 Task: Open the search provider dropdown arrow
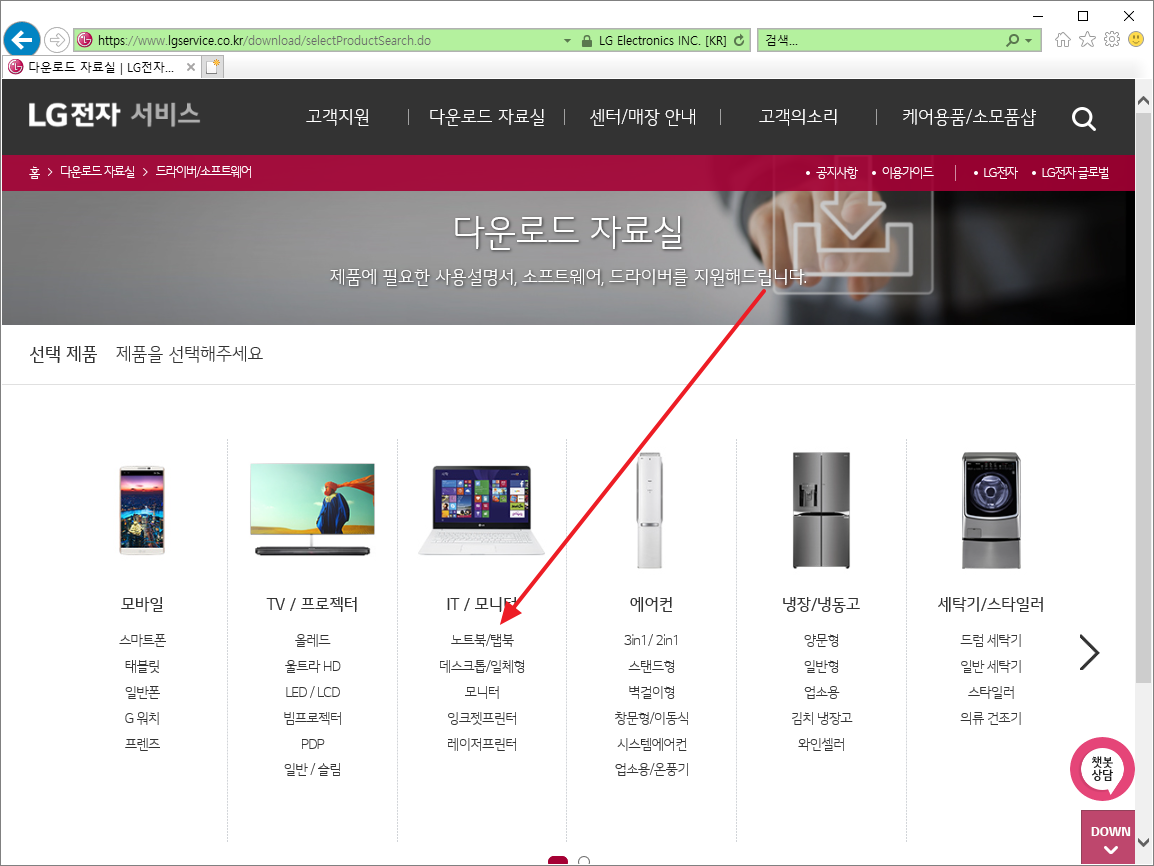click(1029, 40)
